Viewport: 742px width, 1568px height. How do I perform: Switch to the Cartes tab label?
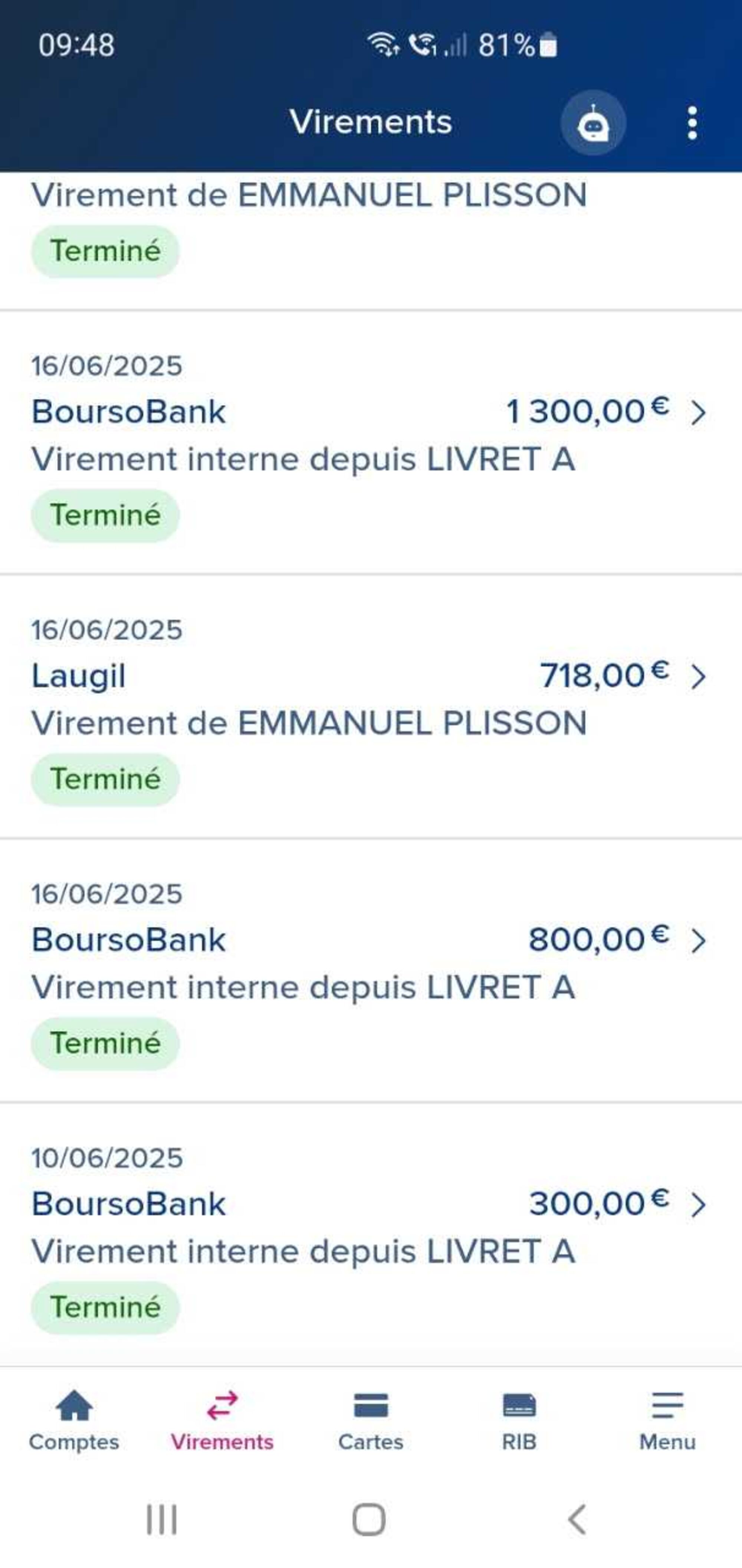point(370,1442)
